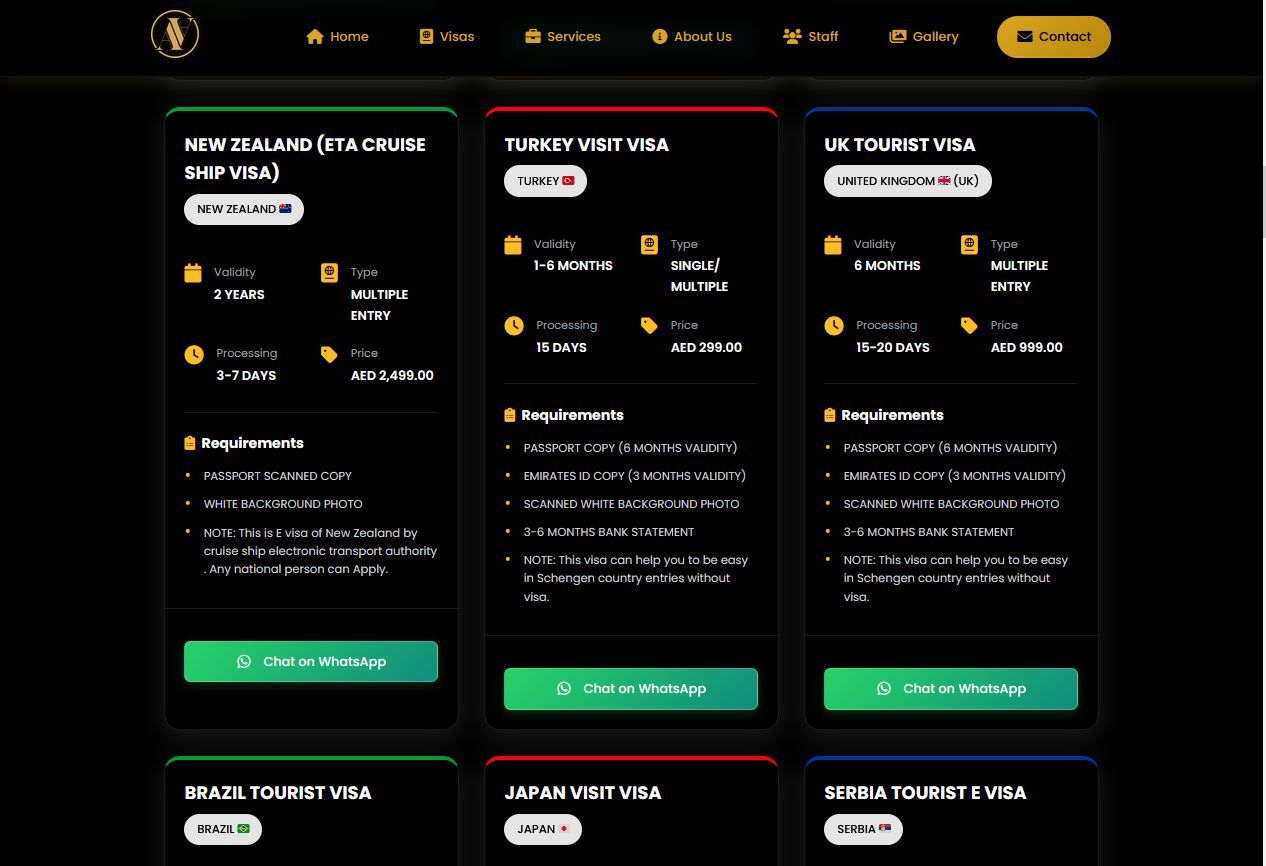Viewport: 1266px width, 866px height.
Task: Go to the About Us page
Action: (692, 37)
